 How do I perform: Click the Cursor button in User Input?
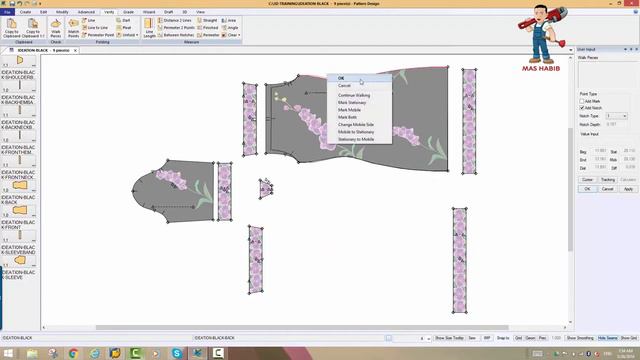[x=587, y=180]
